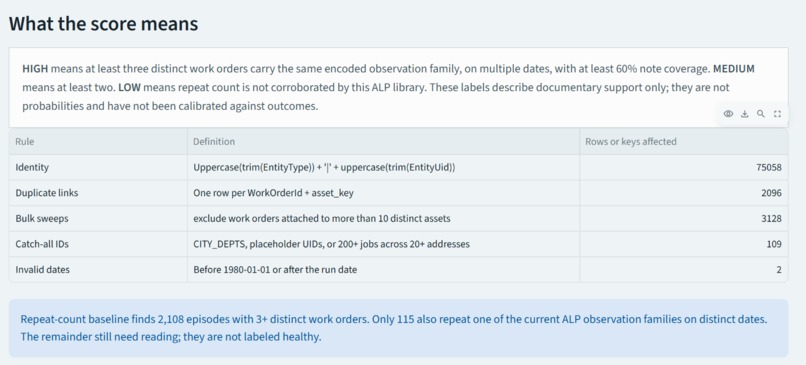Click the Uppercase(trim(EntityType)) definition cell

click(x=383, y=167)
